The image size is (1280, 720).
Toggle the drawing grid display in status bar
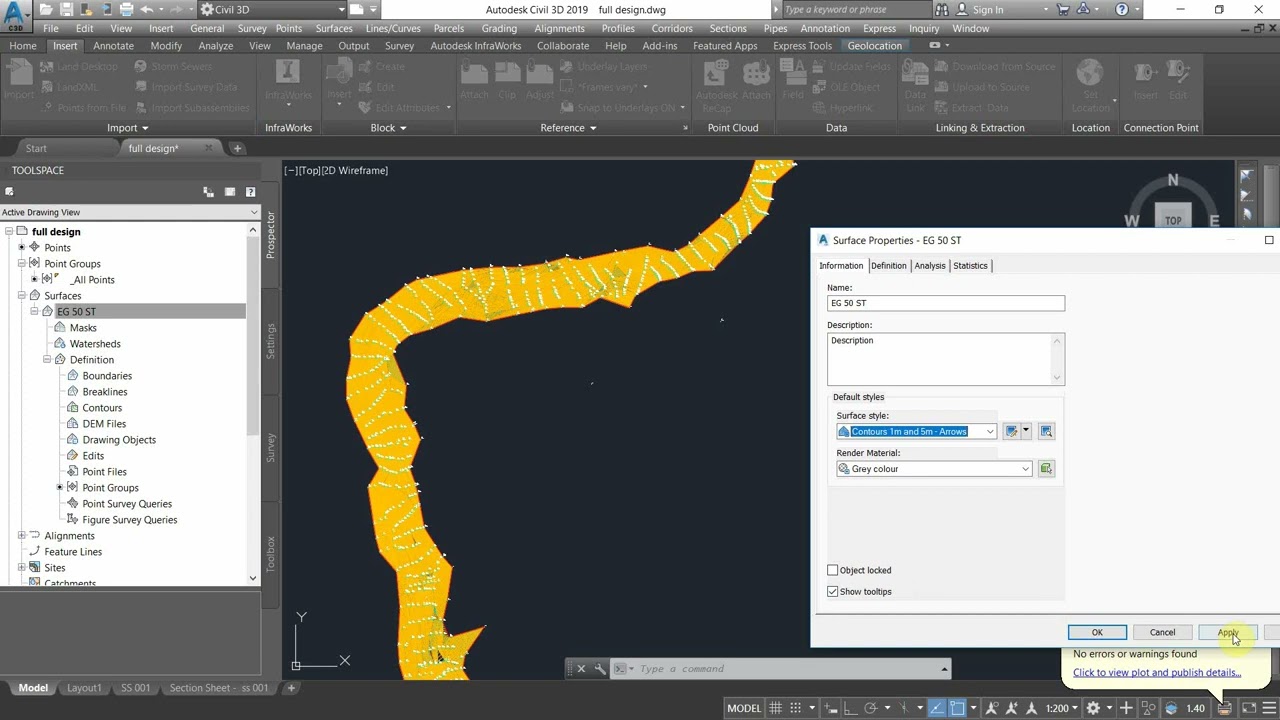pos(775,708)
